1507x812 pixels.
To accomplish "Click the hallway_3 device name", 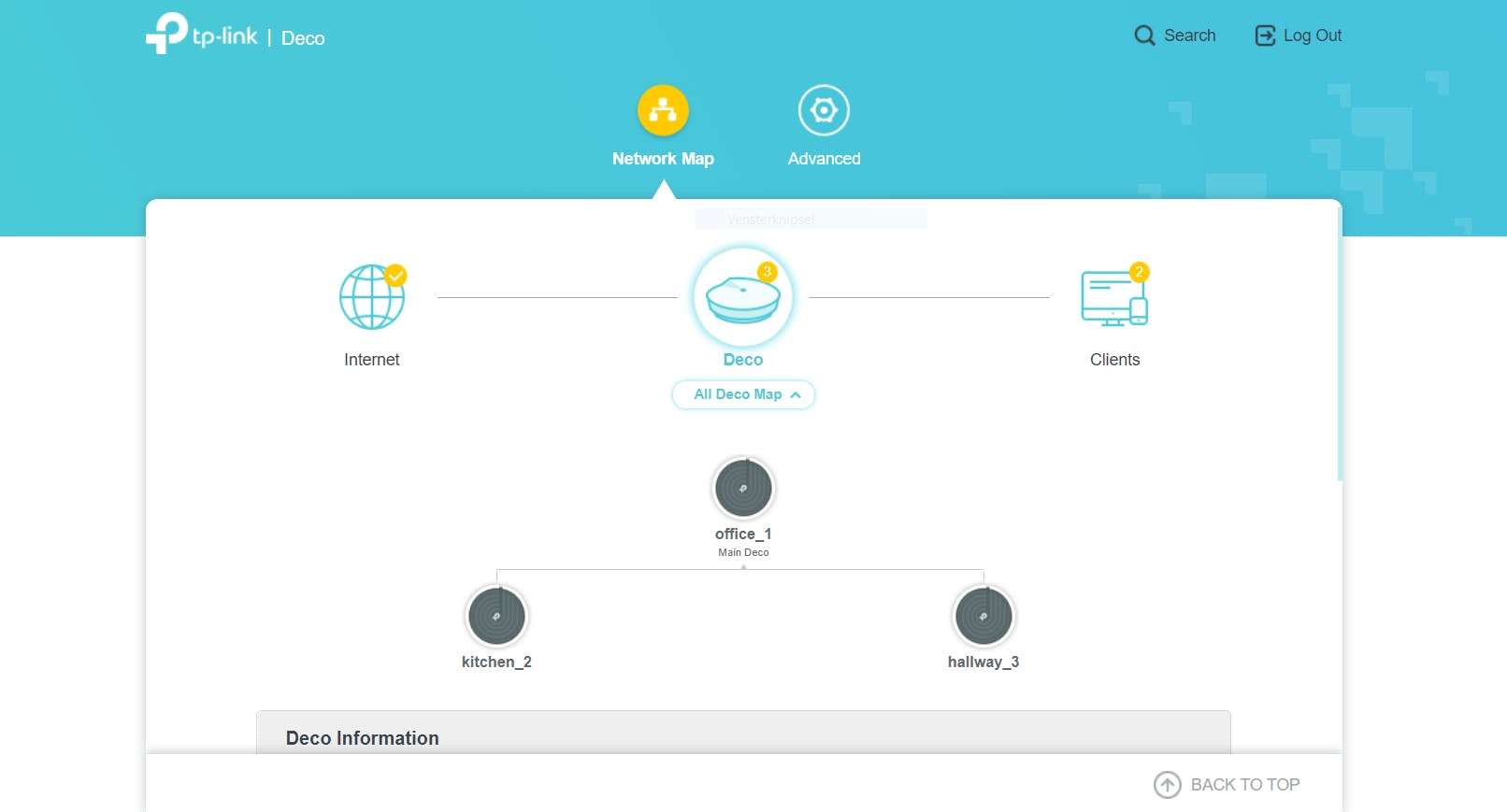I will (983, 662).
